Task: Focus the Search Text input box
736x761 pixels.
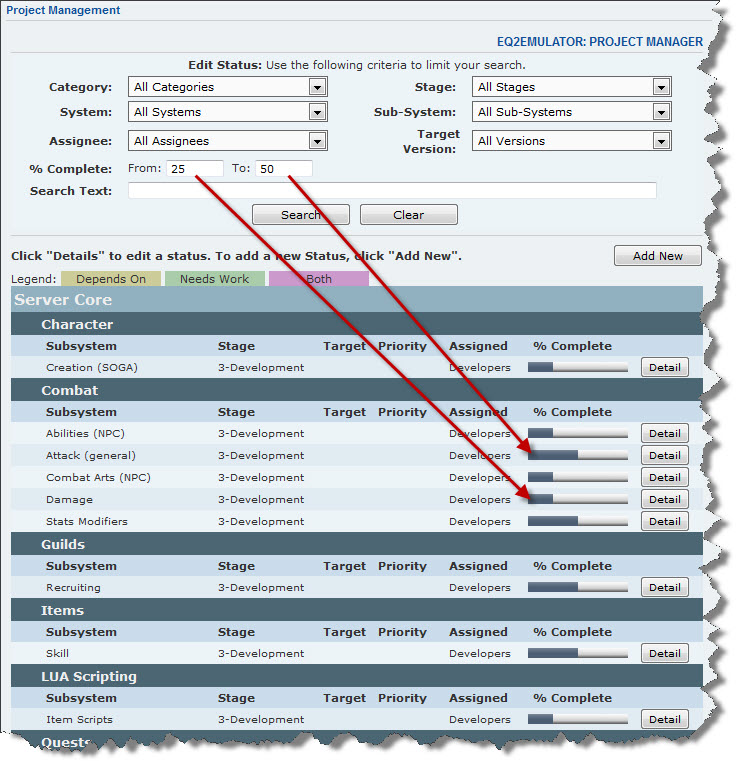Action: click(x=392, y=191)
